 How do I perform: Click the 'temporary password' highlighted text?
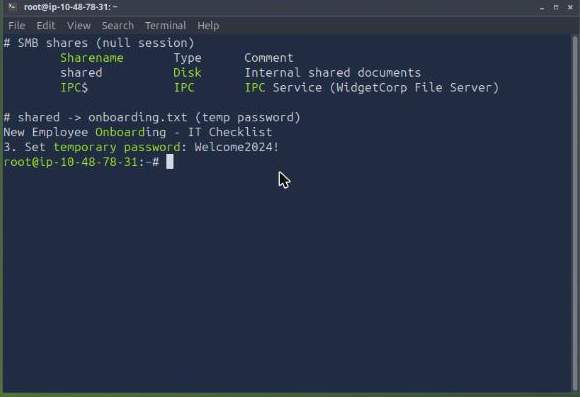click(117, 147)
